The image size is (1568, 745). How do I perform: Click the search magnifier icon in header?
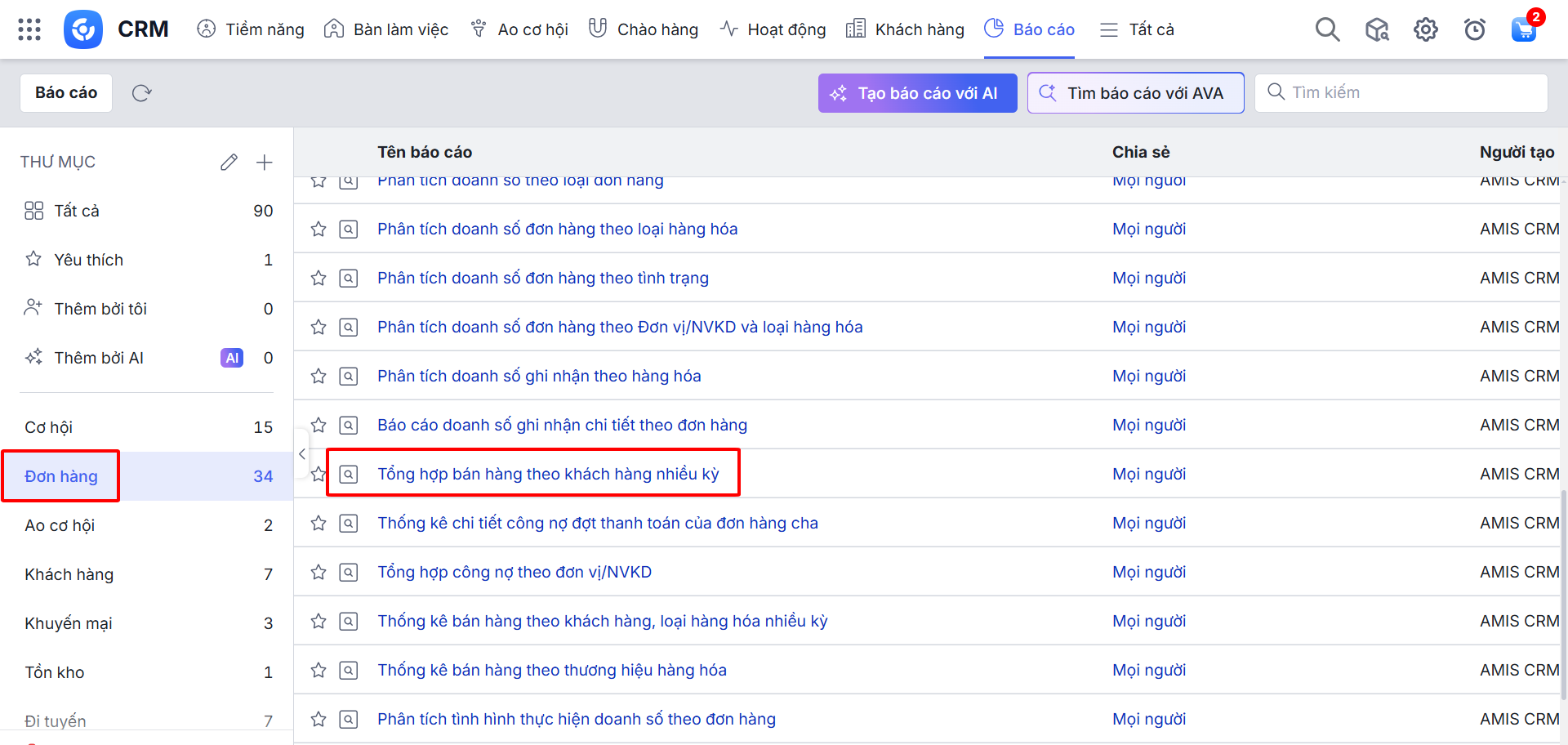[1327, 29]
